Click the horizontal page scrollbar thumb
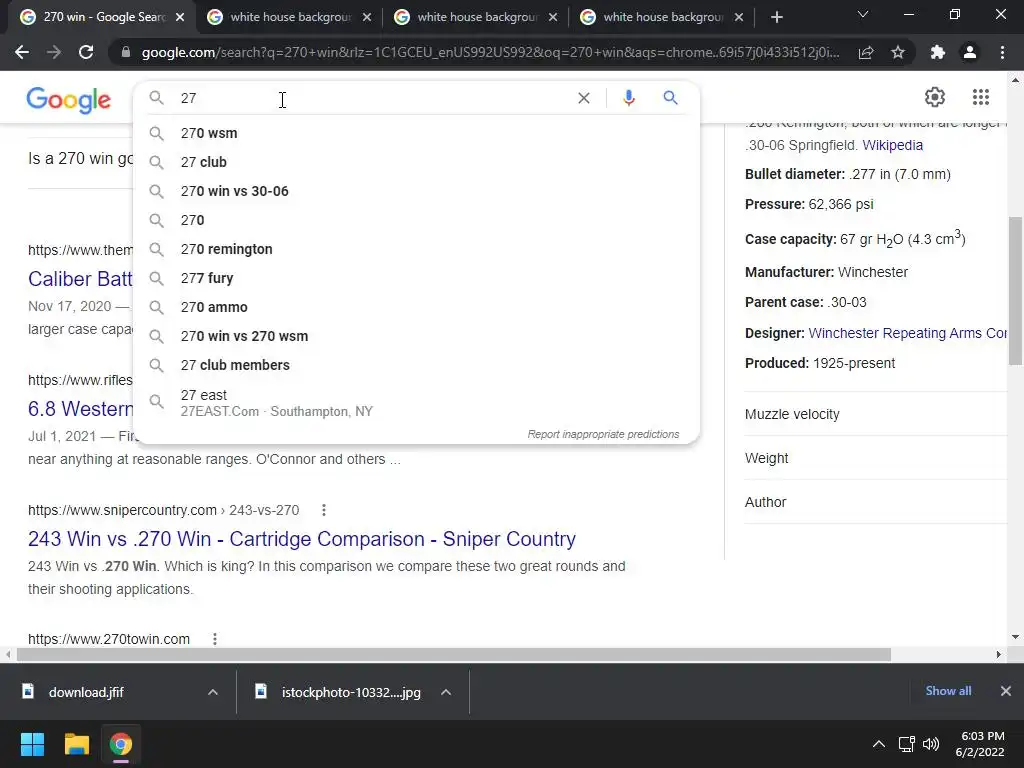The height and width of the screenshot is (768, 1024). tap(454, 654)
